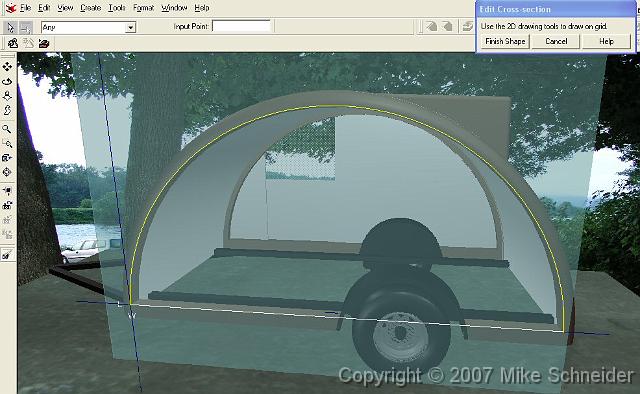
Task: Click the pan view four-arrow tool
Action: [x=7, y=67]
